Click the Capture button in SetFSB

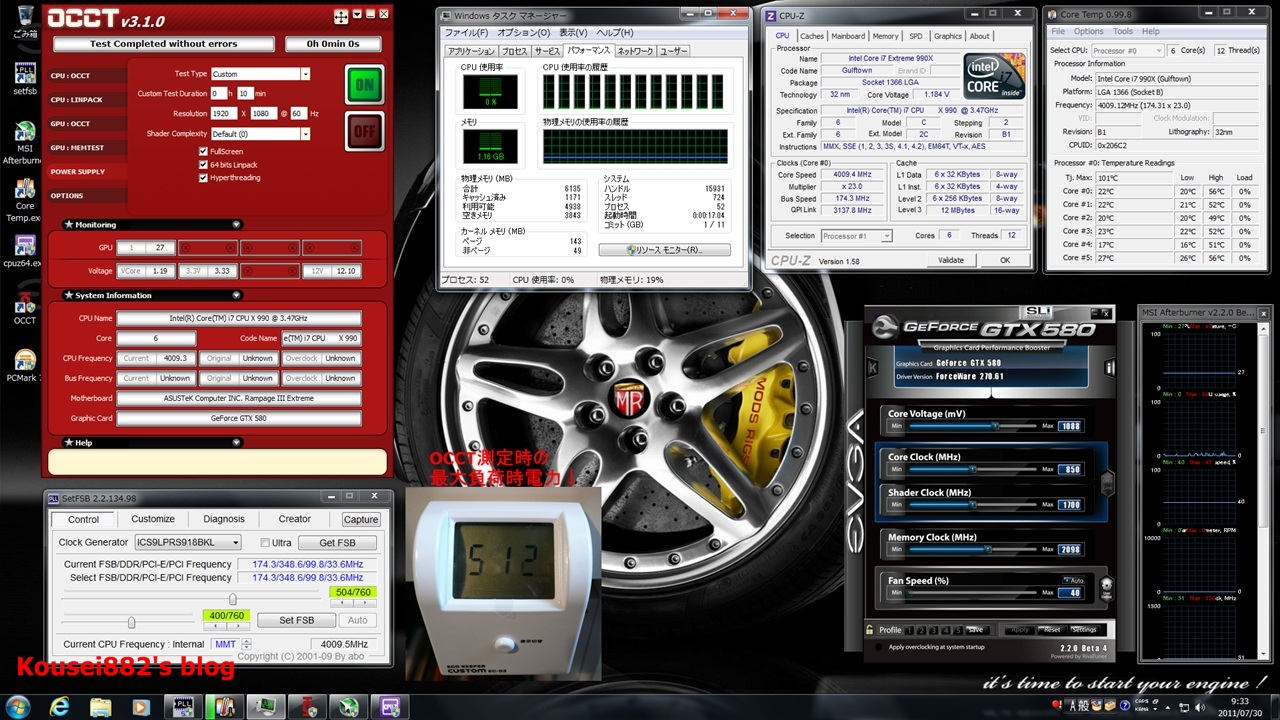361,519
